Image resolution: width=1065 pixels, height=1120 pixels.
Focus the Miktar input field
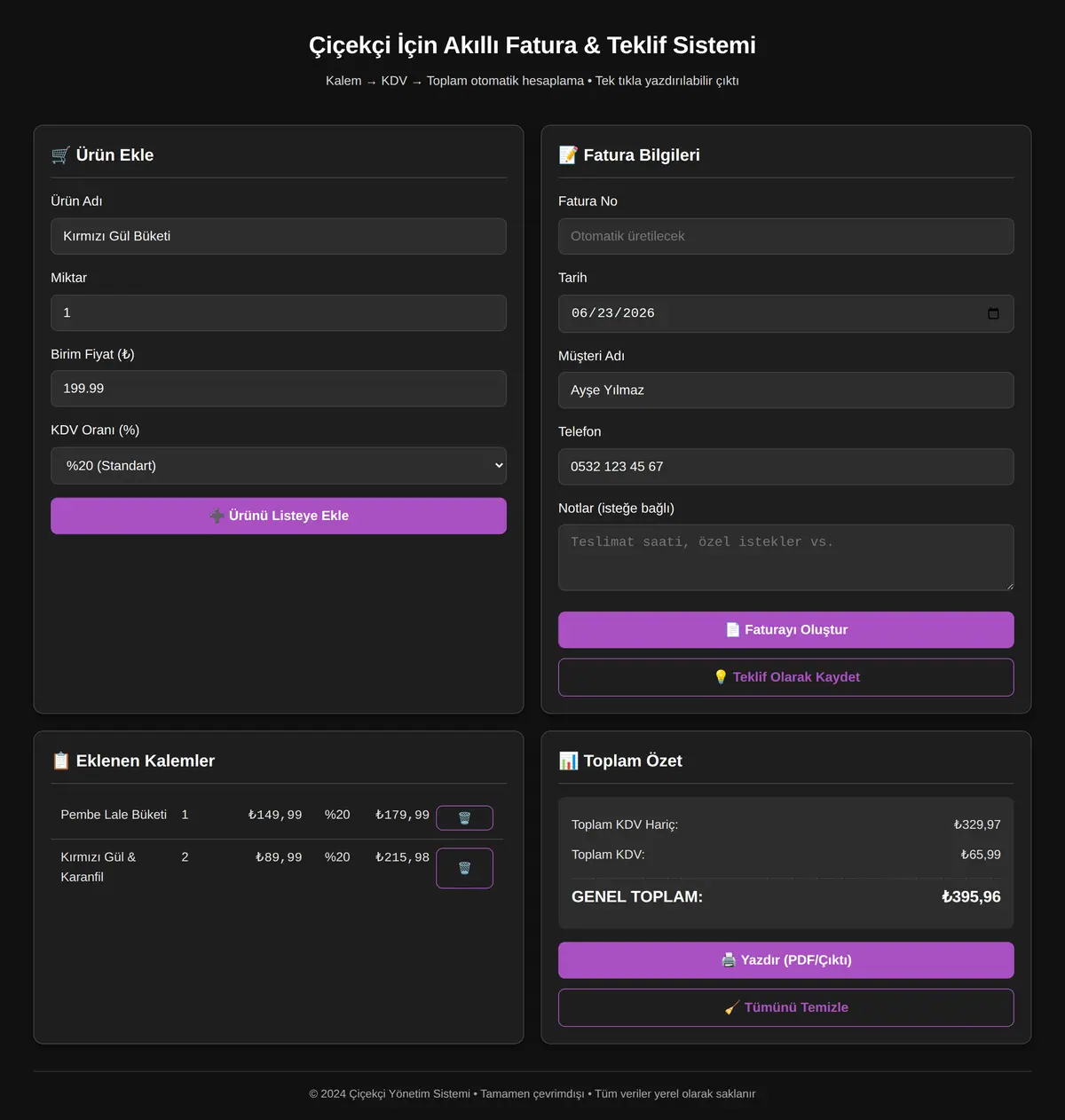(x=279, y=312)
